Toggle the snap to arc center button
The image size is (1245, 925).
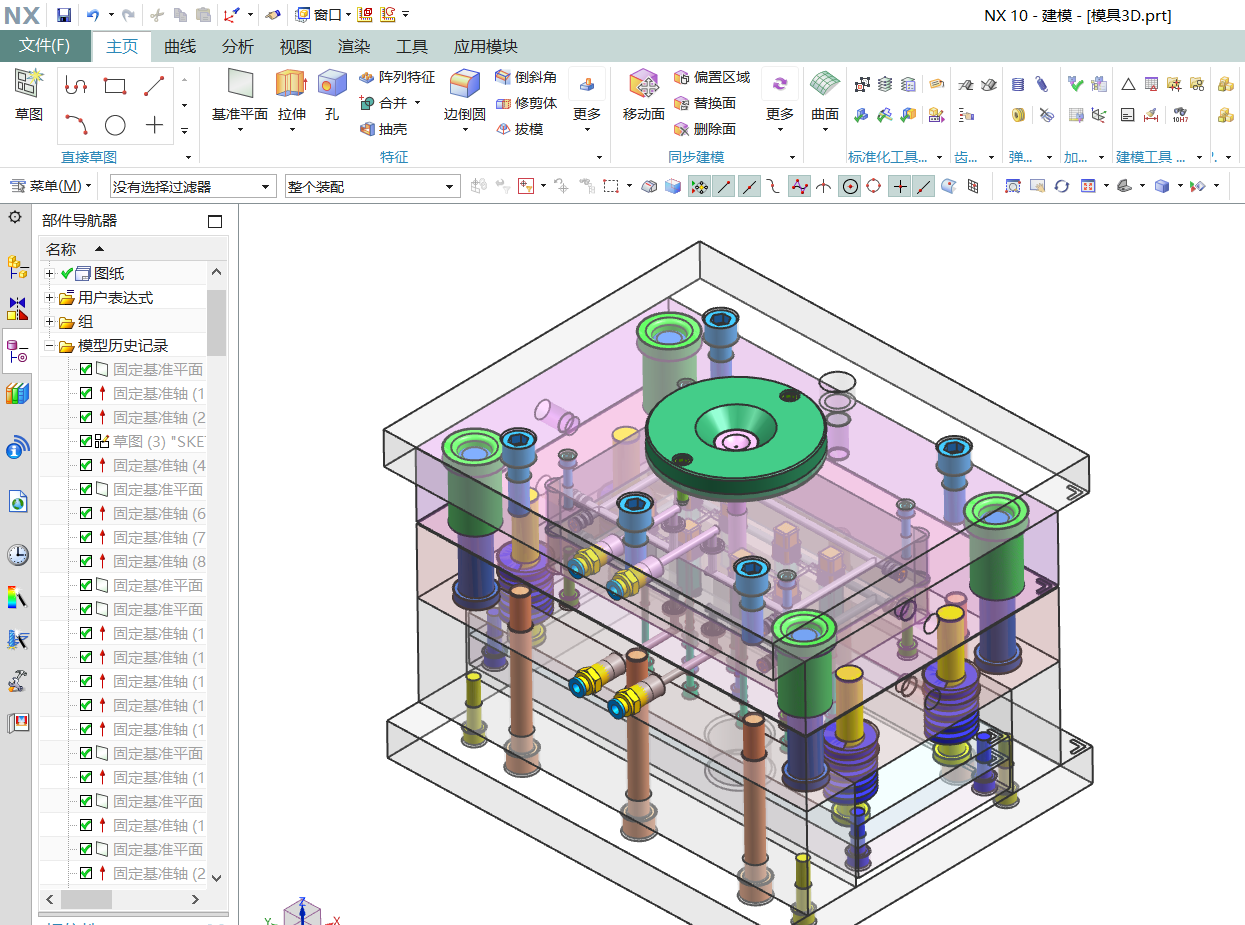[x=849, y=186]
